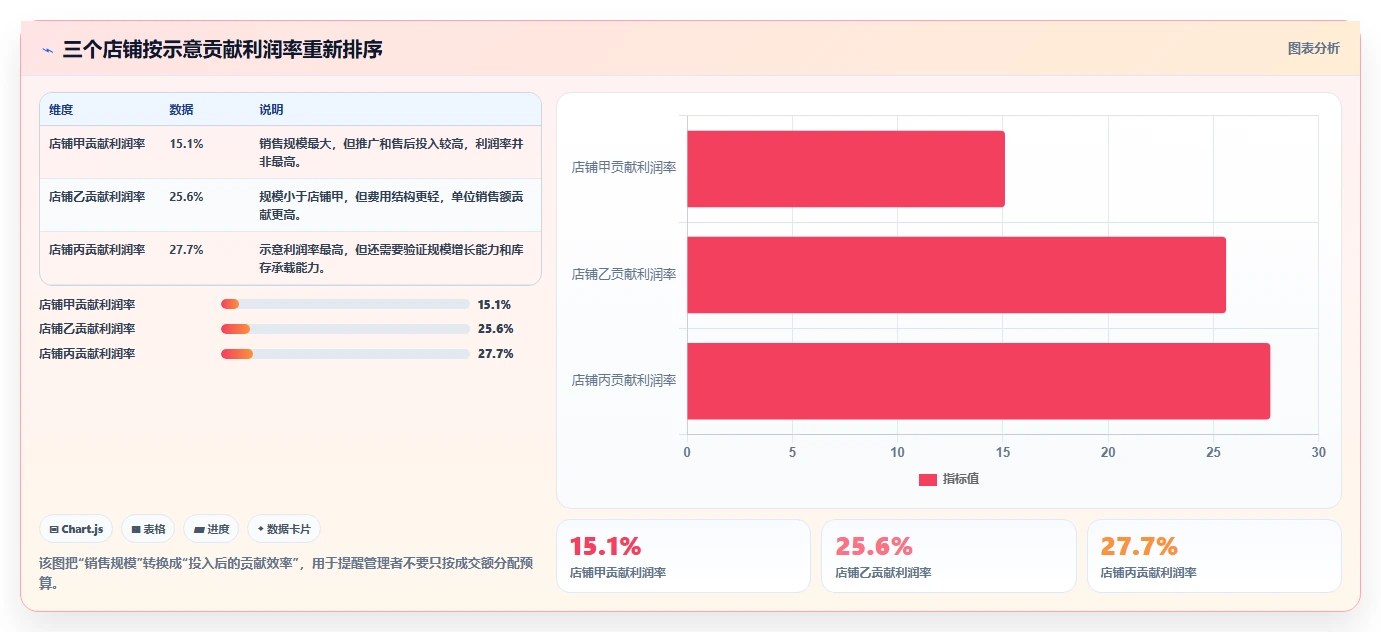Click the 15.1% value beside progress bar
Screen dimensions: 1381x632
494,304
